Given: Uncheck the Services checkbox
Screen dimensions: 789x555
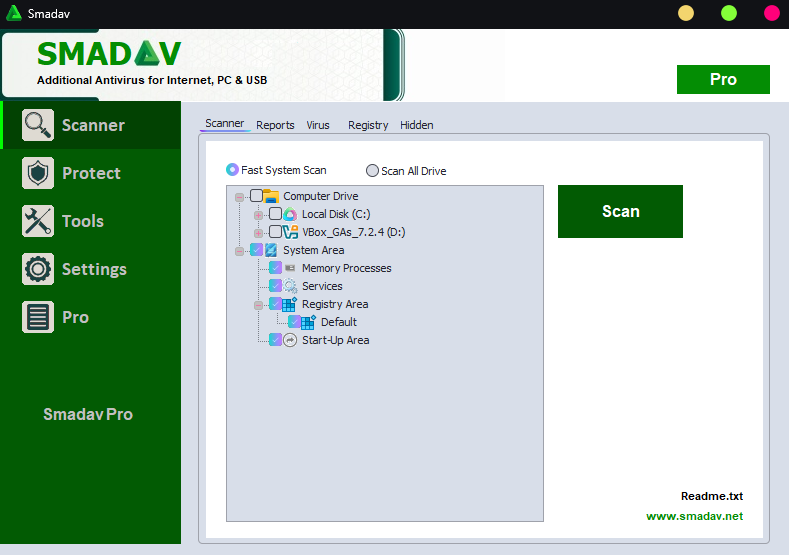Looking at the screenshot, I should point(275,286).
